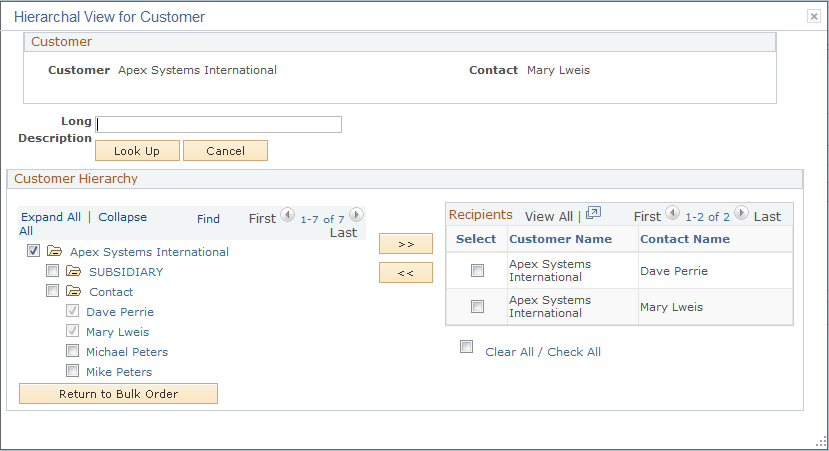Add selected contacts with >> button
The height and width of the screenshot is (451, 829).
(x=405, y=244)
